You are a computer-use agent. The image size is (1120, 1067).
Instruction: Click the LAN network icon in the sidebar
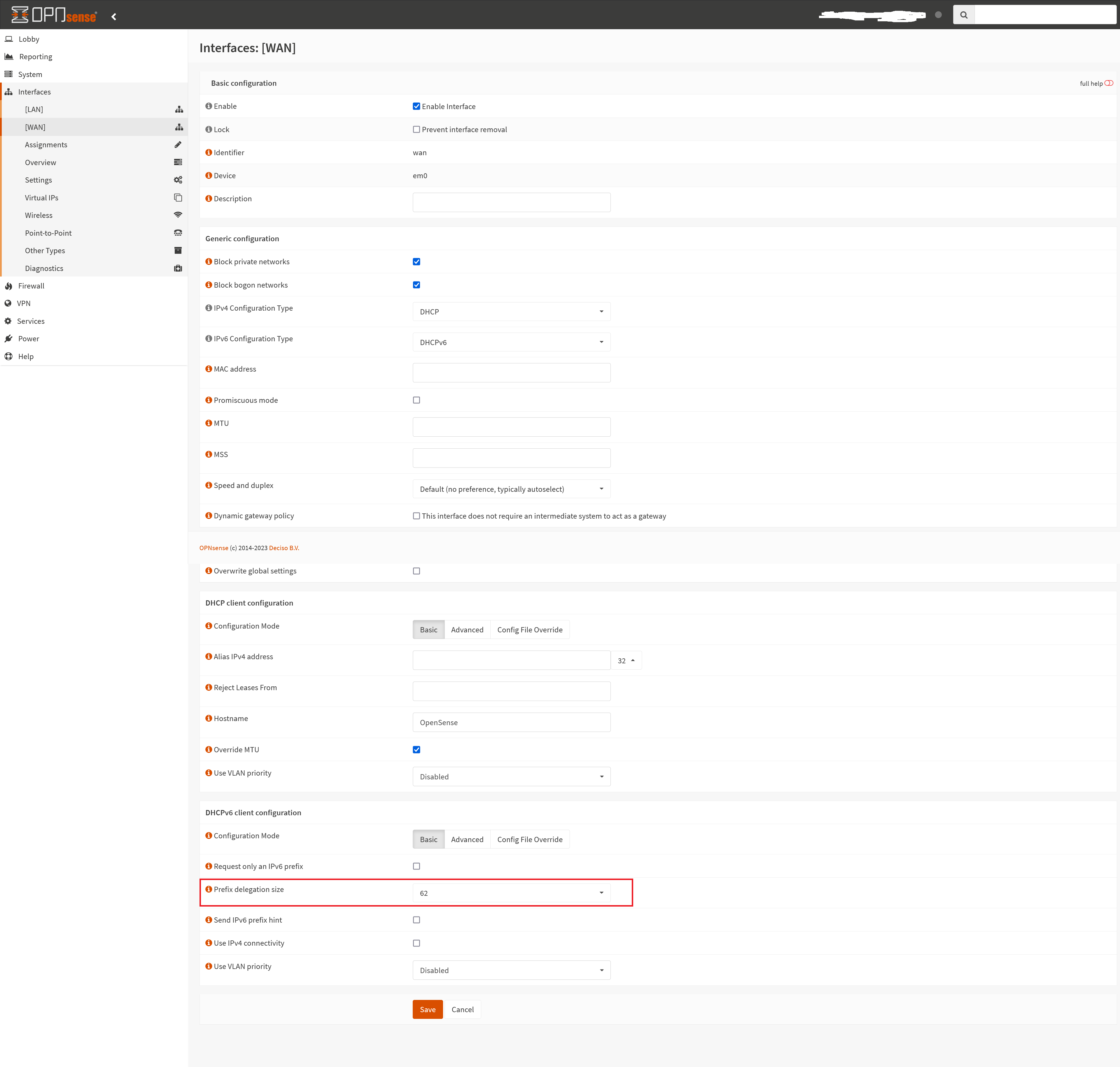click(x=178, y=109)
